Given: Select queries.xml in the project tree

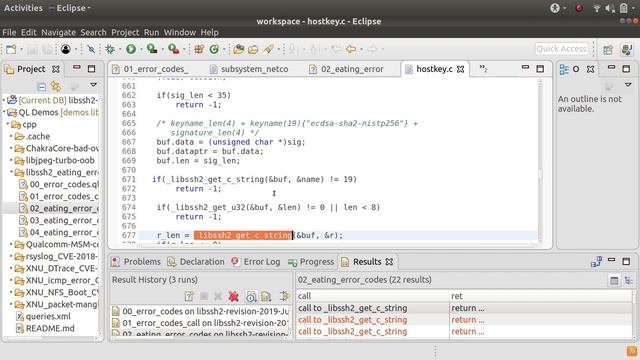Looking at the screenshot, I should pyautogui.click(x=43, y=316).
